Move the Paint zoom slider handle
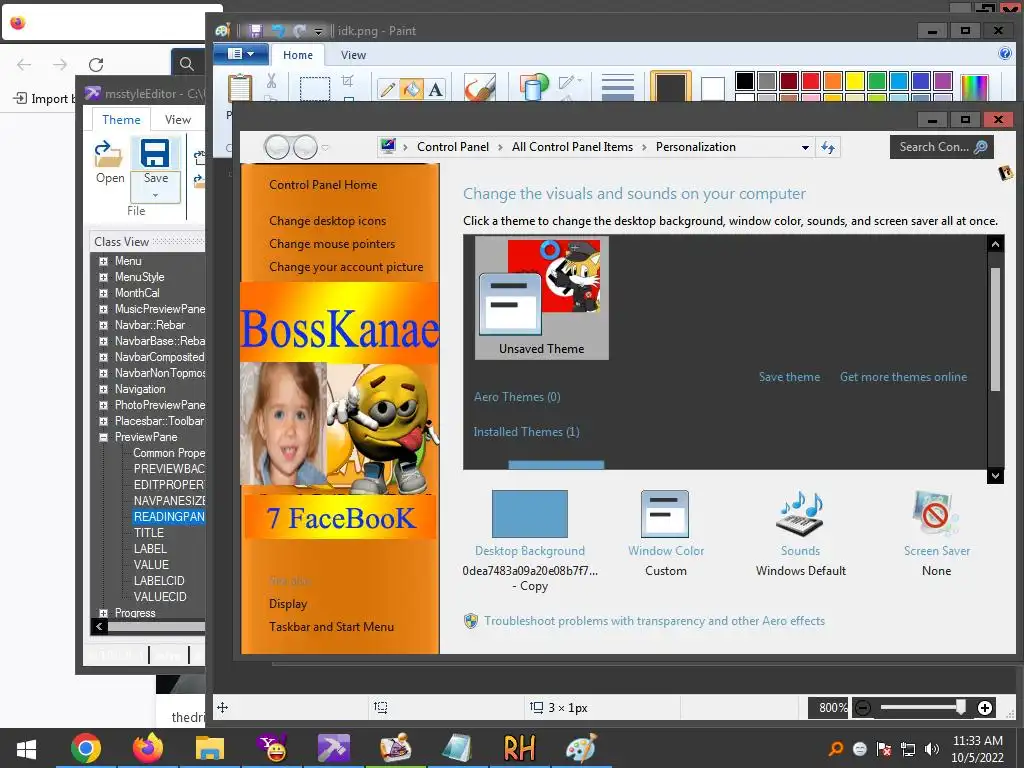The image size is (1024, 768). 961,707
